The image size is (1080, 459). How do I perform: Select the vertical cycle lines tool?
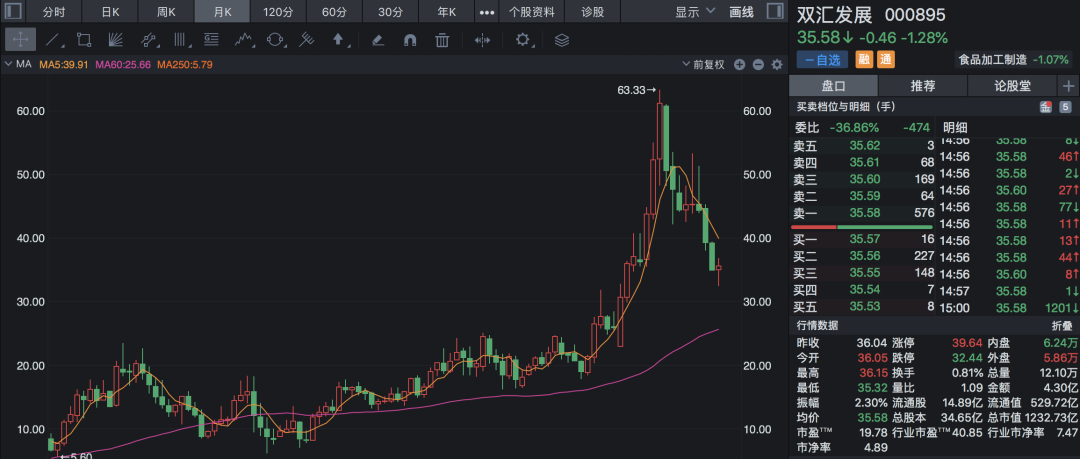tap(180, 40)
